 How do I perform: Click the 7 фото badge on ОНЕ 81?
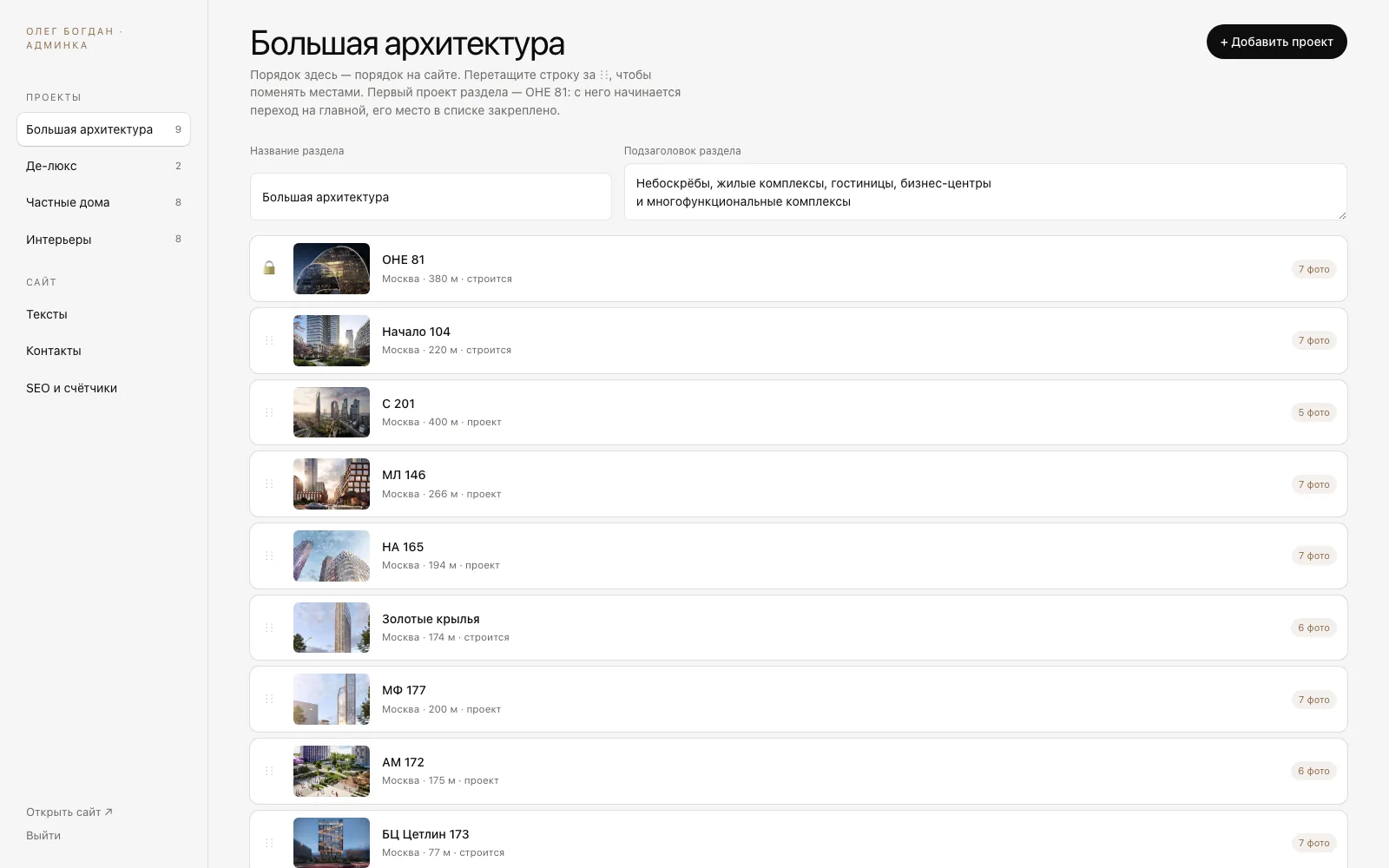1313,269
